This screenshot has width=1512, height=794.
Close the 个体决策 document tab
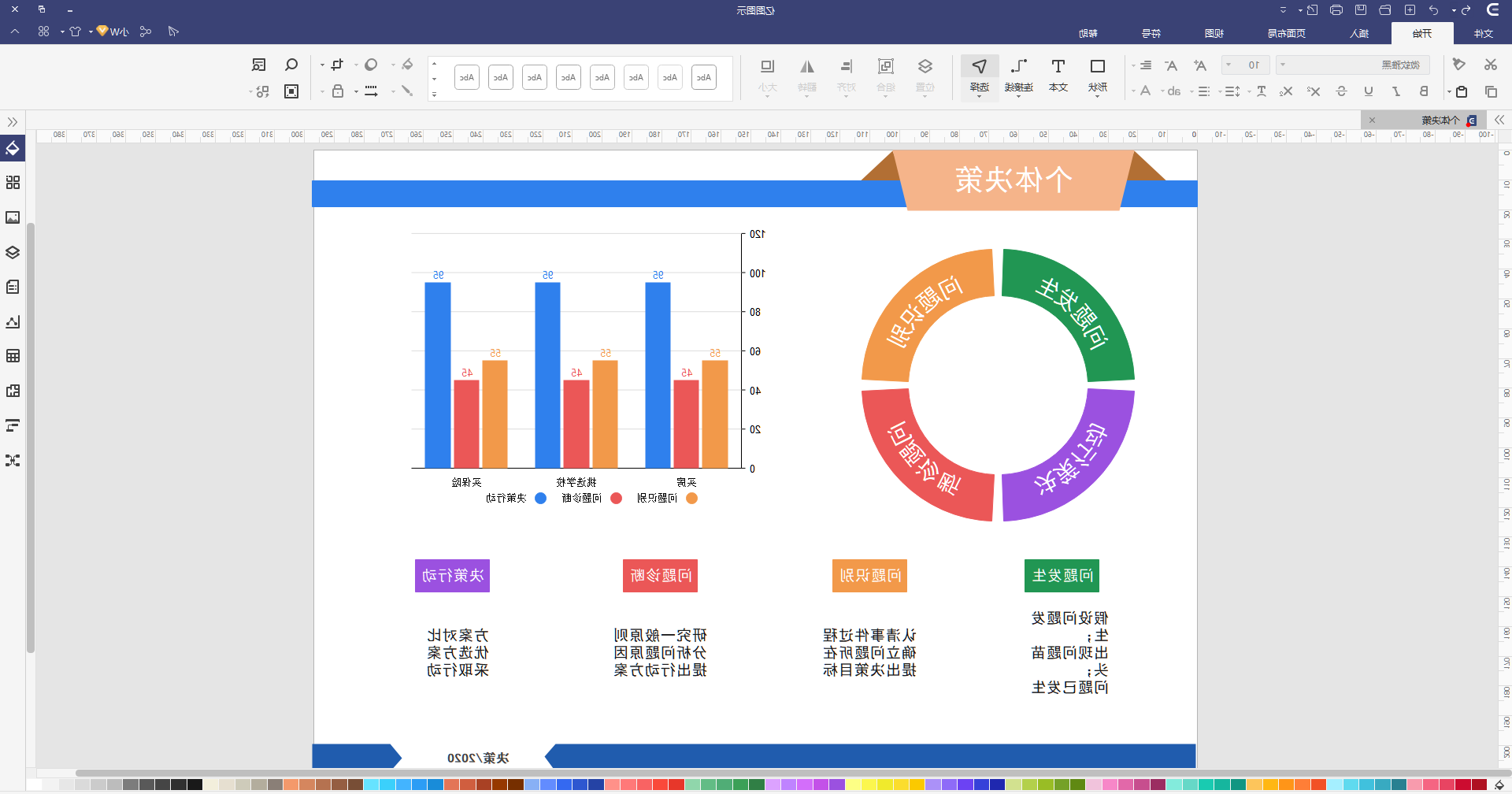pos(1372,120)
